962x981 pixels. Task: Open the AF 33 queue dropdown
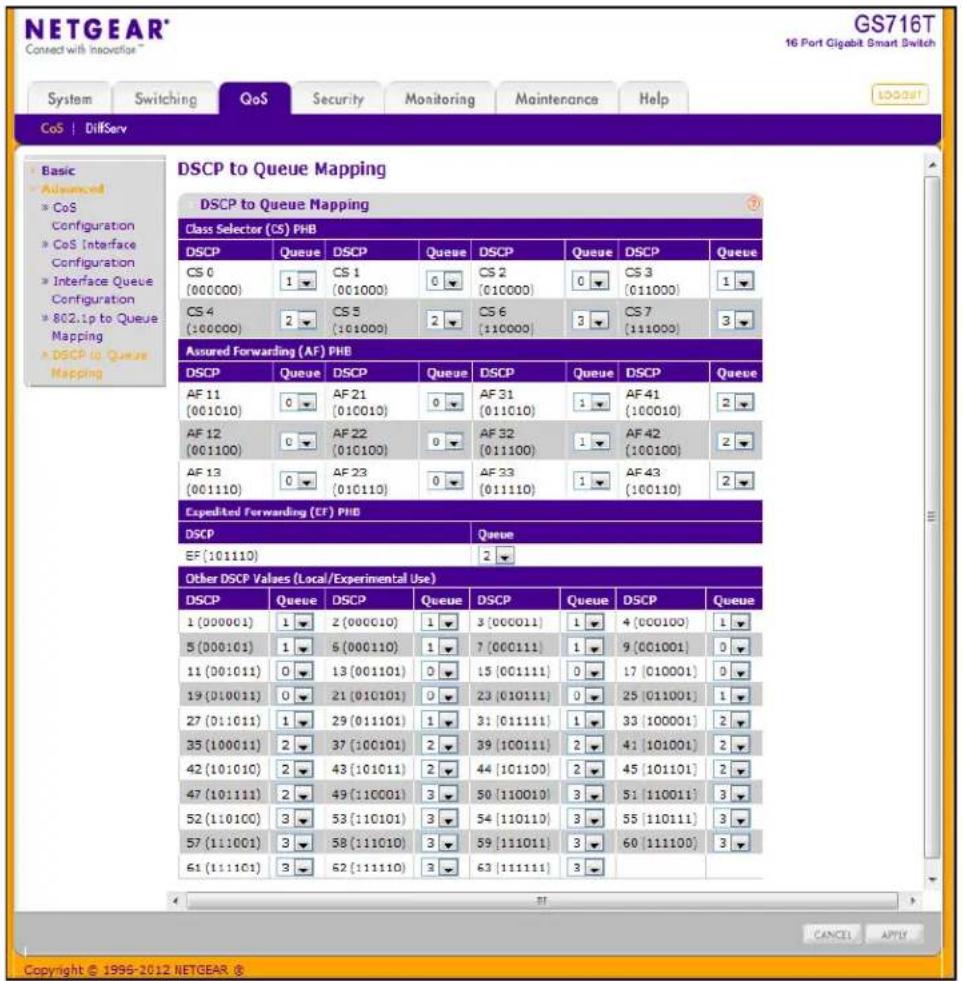point(592,480)
